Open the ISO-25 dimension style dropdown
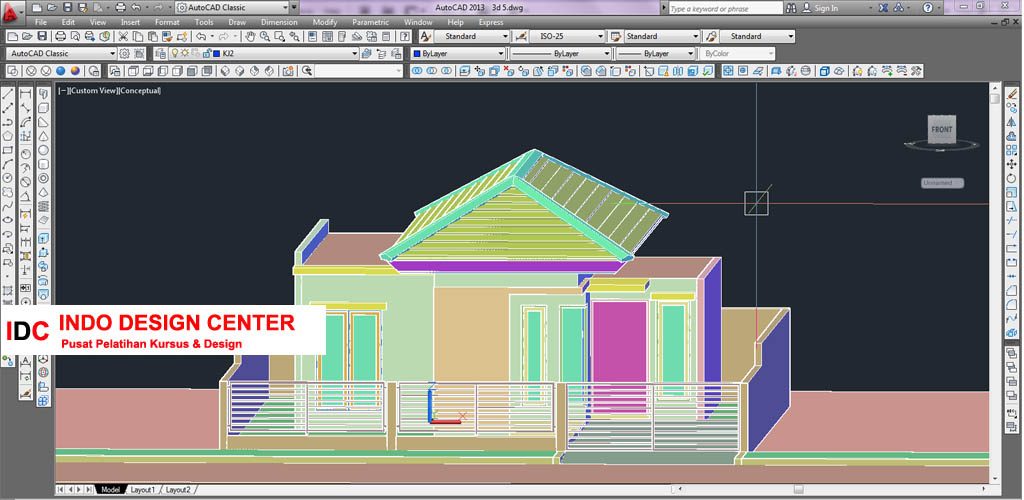The image size is (1024, 500). coord(568,37)
